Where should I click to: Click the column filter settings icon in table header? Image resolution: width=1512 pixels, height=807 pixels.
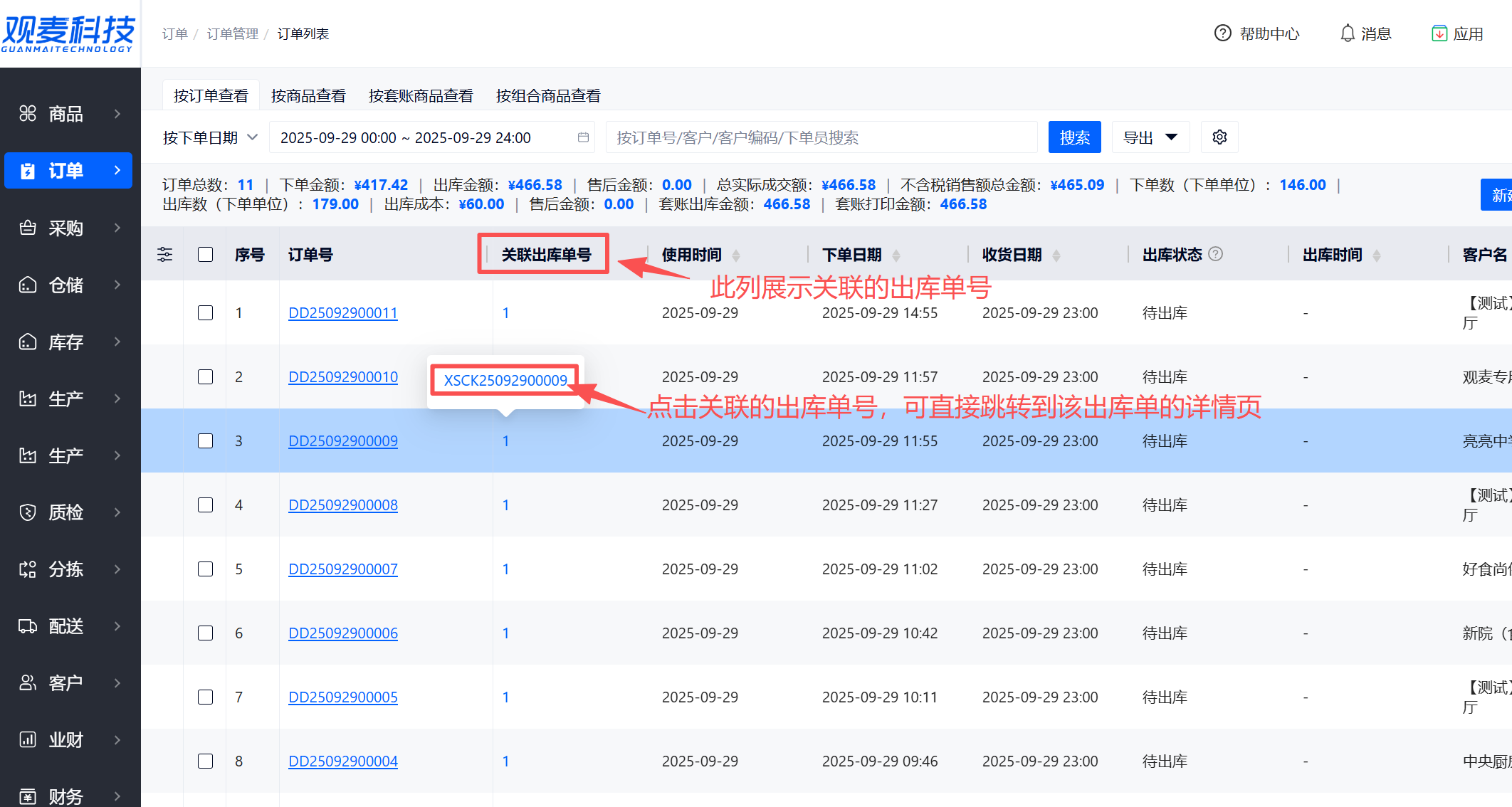164,255
